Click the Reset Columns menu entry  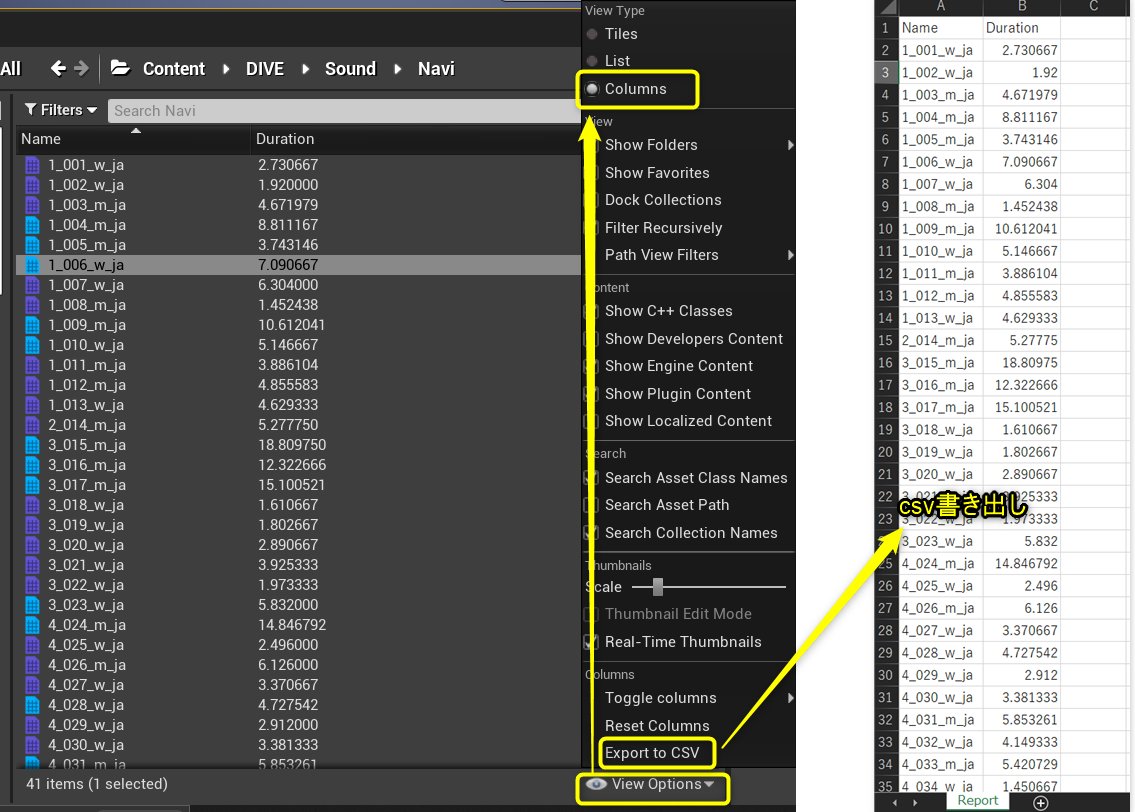(x=656, y=726)
